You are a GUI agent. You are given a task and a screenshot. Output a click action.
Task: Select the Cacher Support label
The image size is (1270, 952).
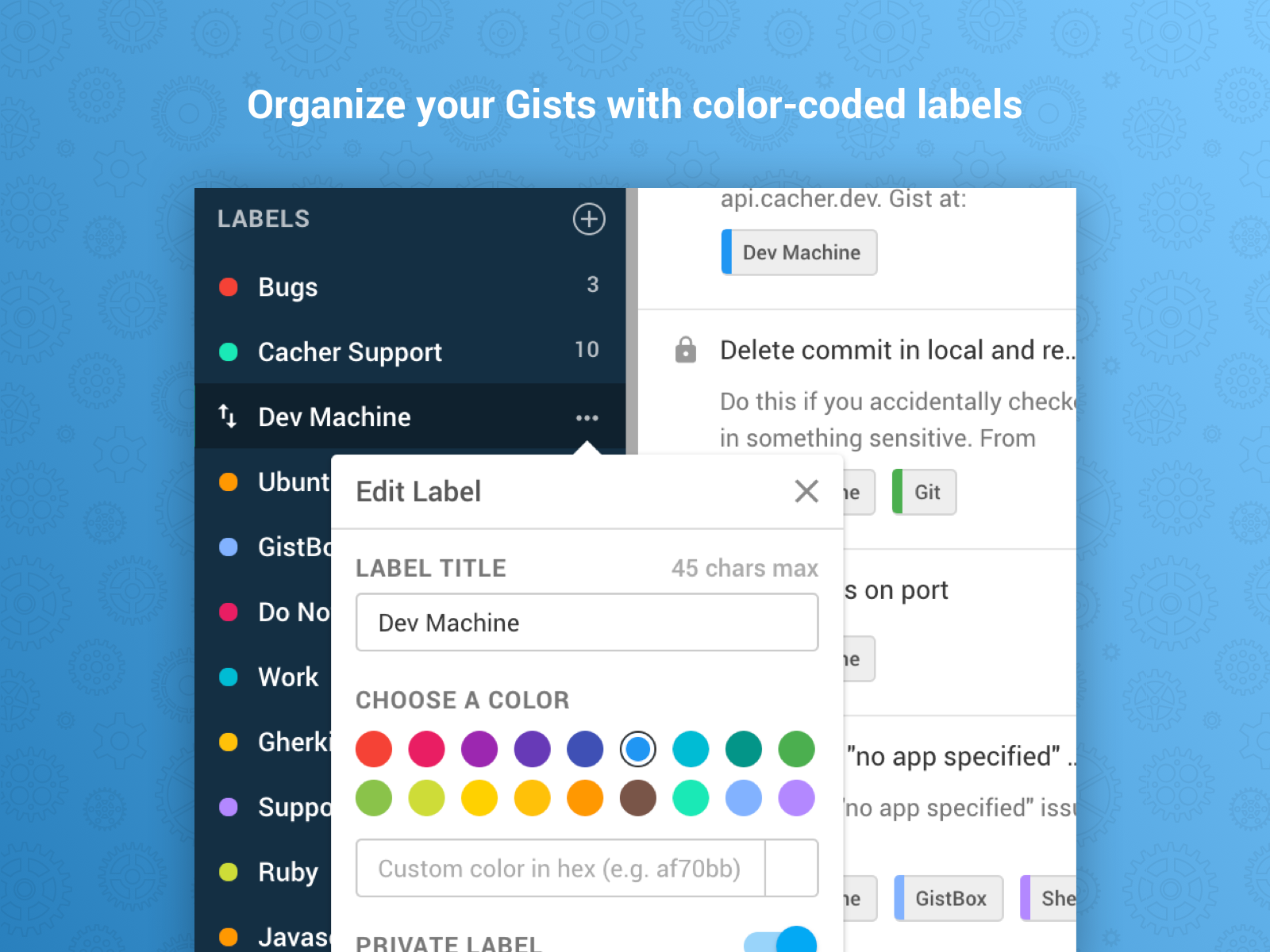tap(410, 351)
